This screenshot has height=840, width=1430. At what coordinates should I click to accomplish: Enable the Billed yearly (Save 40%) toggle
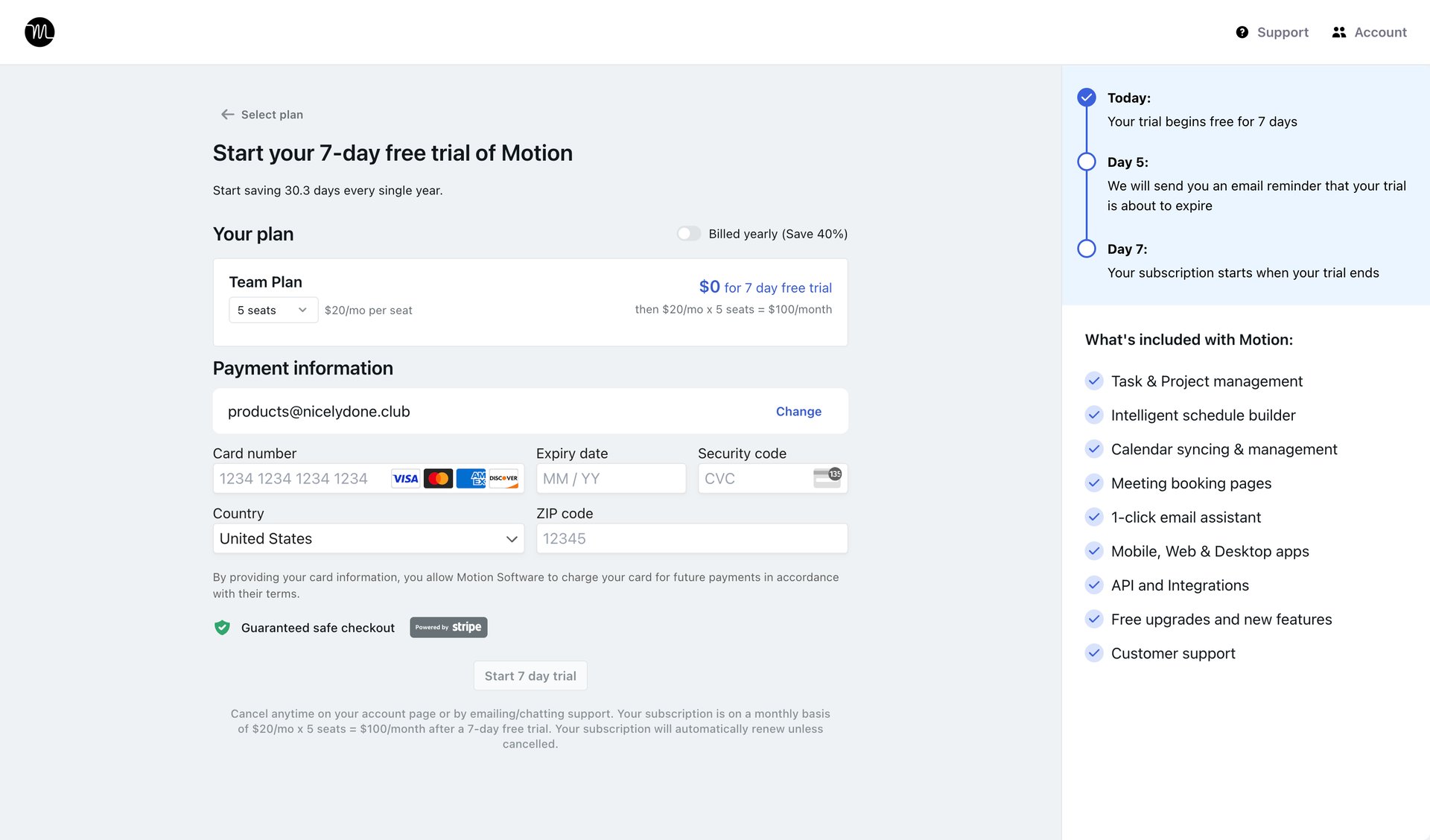687,233
